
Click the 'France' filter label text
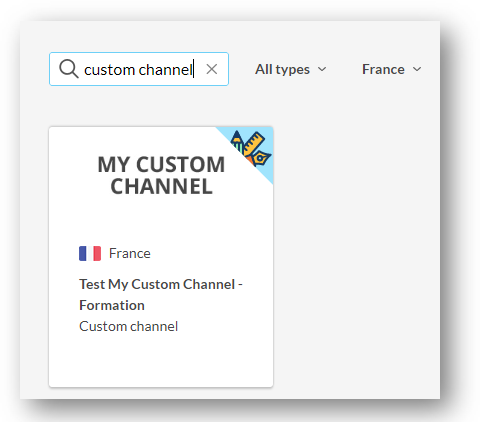pos(383,69)
